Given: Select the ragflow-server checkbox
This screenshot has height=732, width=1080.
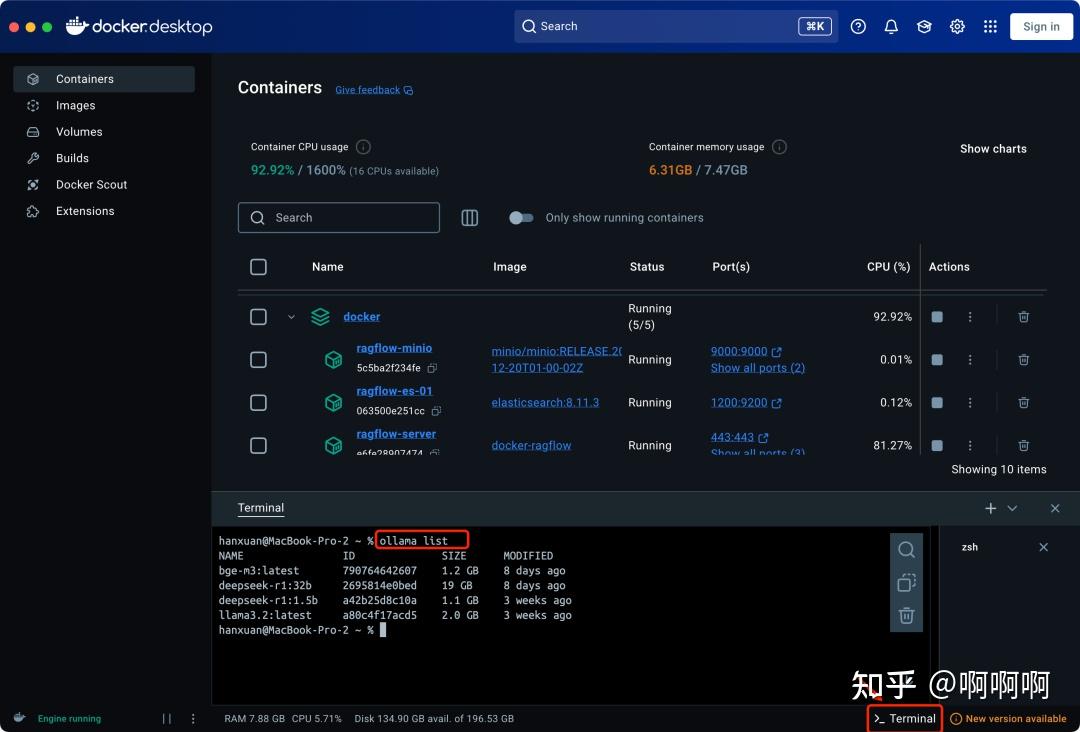Looking at the screenshot, I should coord(258,446).
